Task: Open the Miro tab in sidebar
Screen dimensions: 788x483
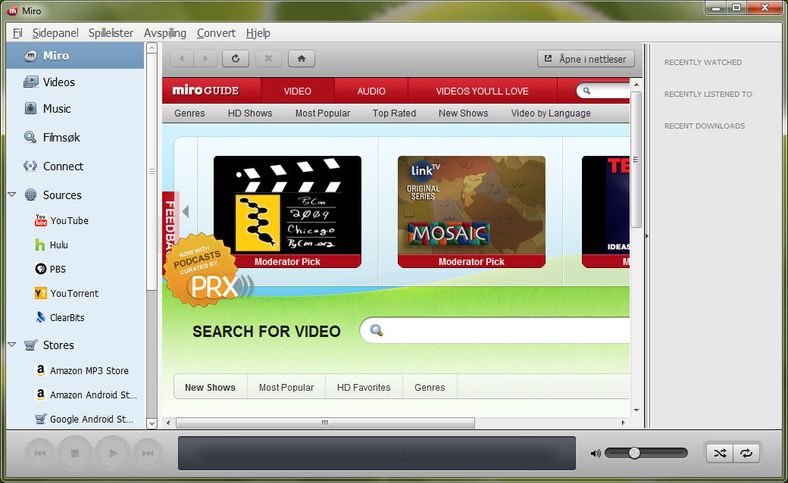Action: point(75,55)
